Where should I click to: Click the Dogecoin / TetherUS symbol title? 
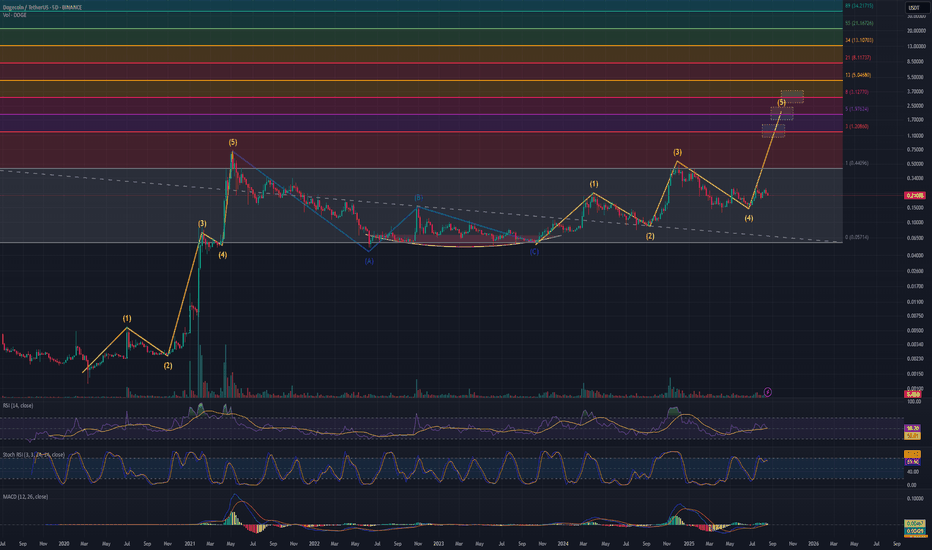tap(42, 7)
